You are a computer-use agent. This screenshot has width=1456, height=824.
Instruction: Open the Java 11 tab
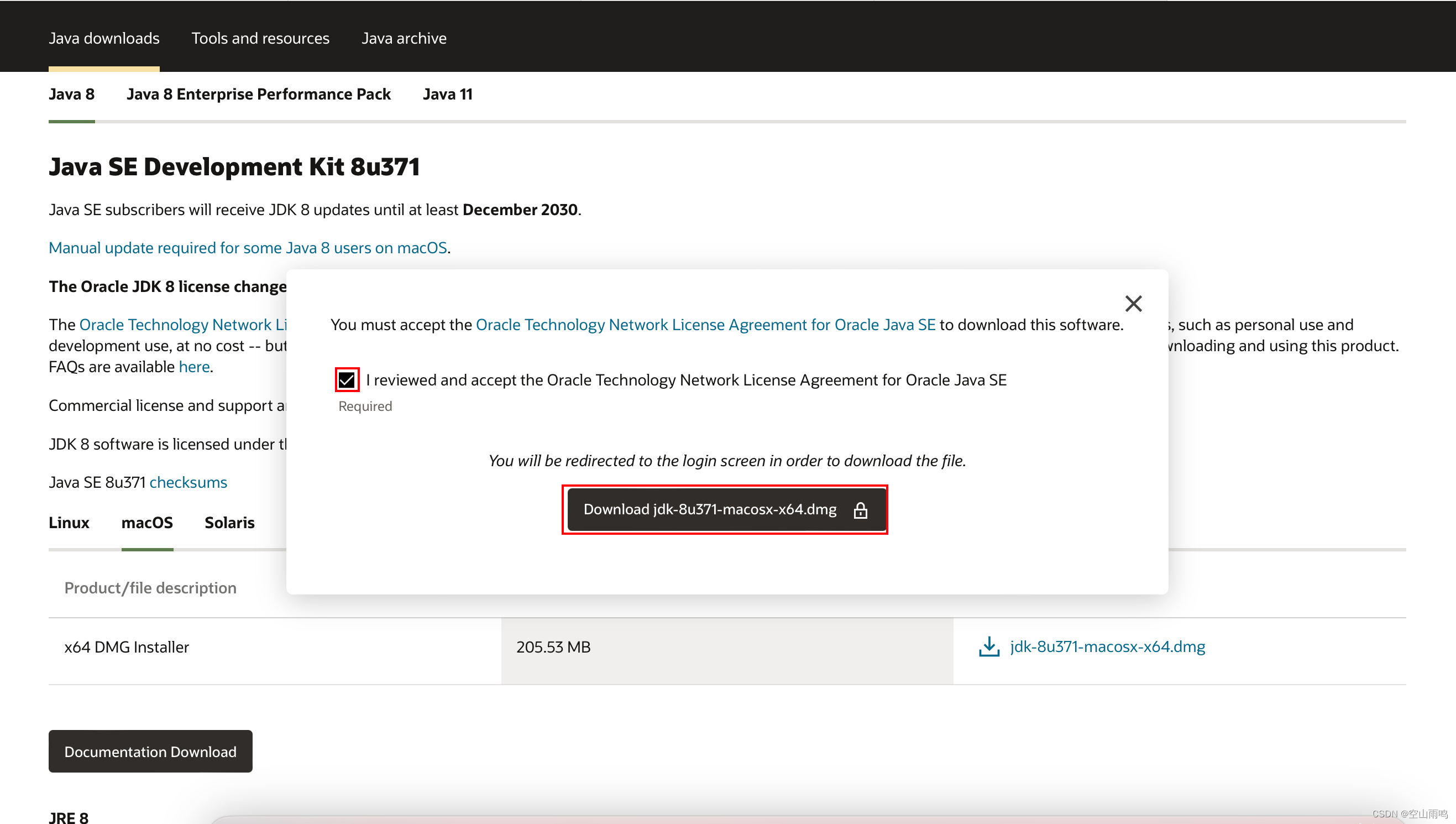point(447,94)
